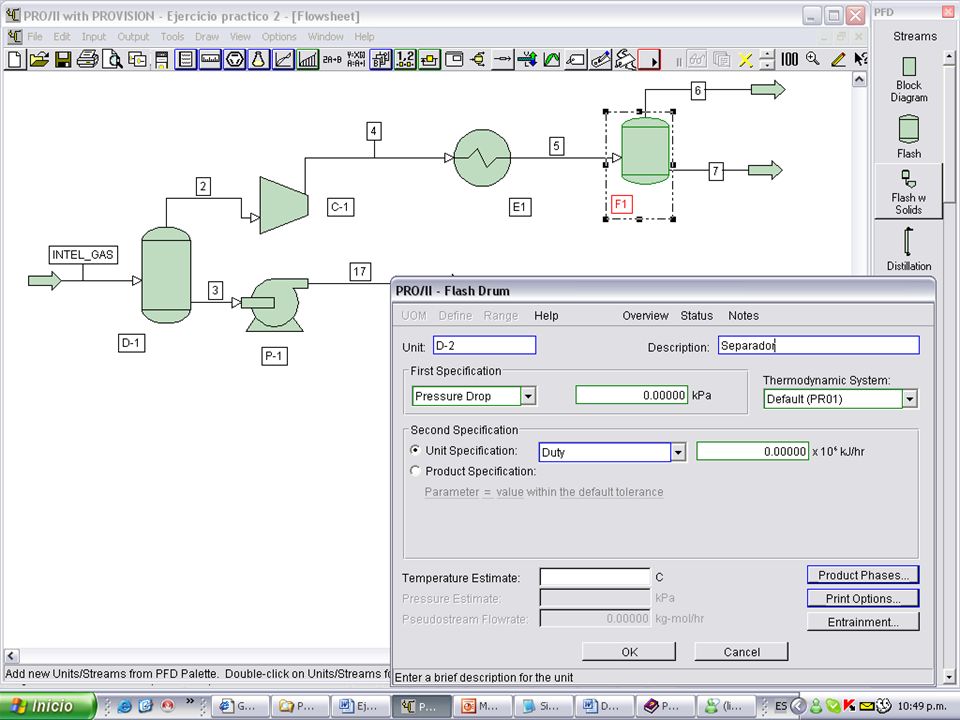Open the Thermodynamic System dropdown
Image resolution: width=960 pixels, height=720 pixels.
(910, 399)
